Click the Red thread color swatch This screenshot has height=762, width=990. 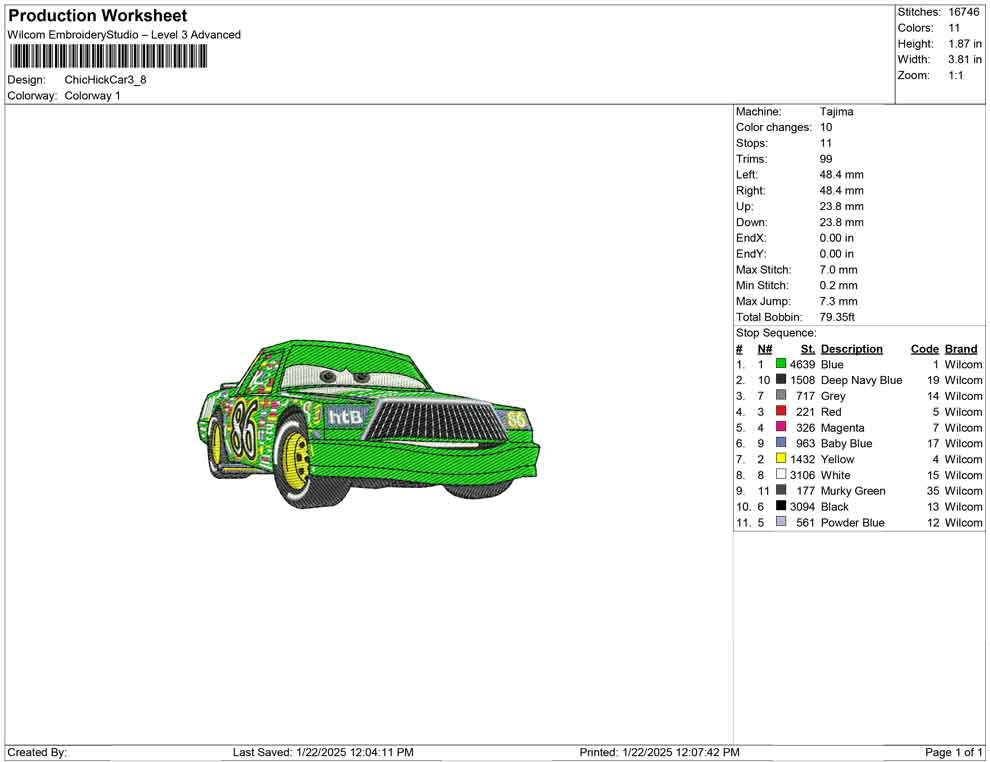781,411
